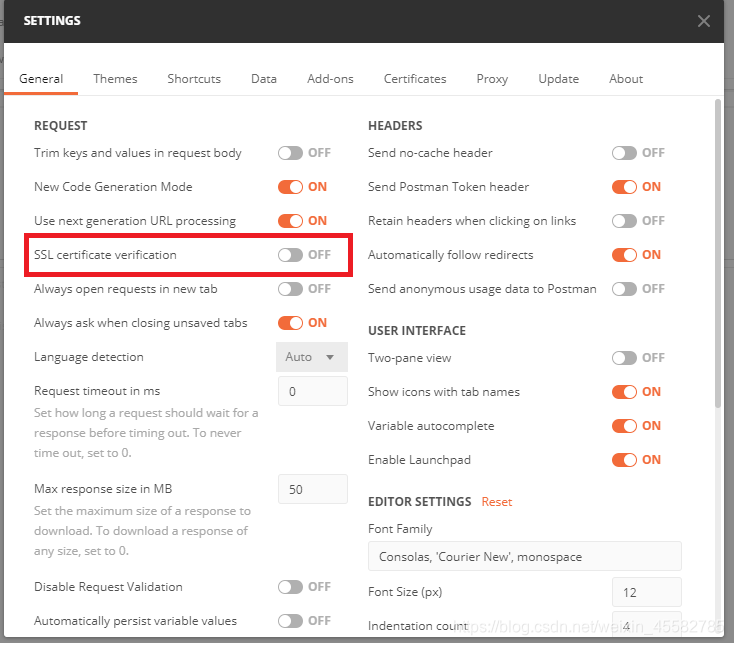Click the Font Family label

400,529
